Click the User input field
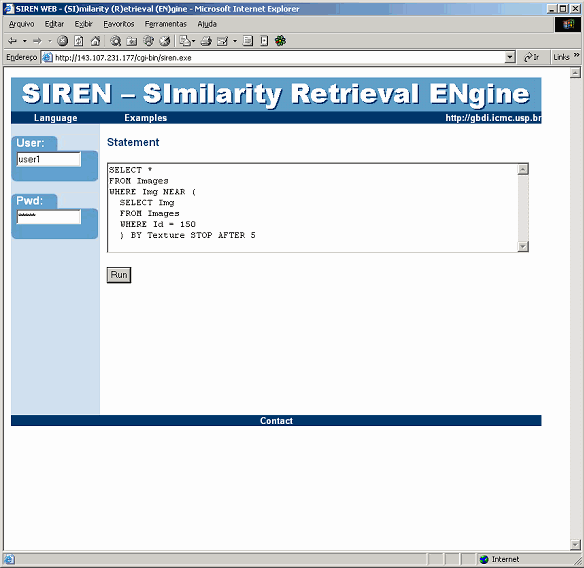Screen dimensions: 584x568 [x=49, y=159]
